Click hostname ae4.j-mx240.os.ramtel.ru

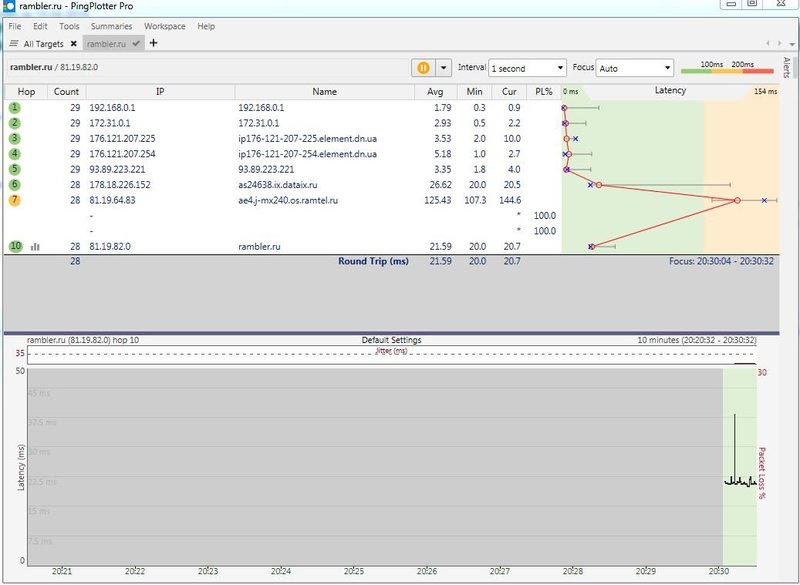click(x=288, y=200)
